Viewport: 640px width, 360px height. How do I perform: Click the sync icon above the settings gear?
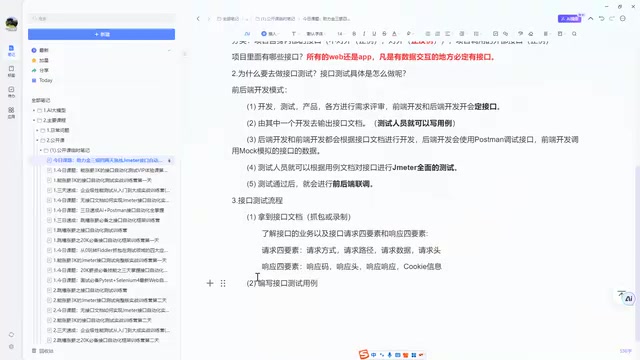click(11, 334)
